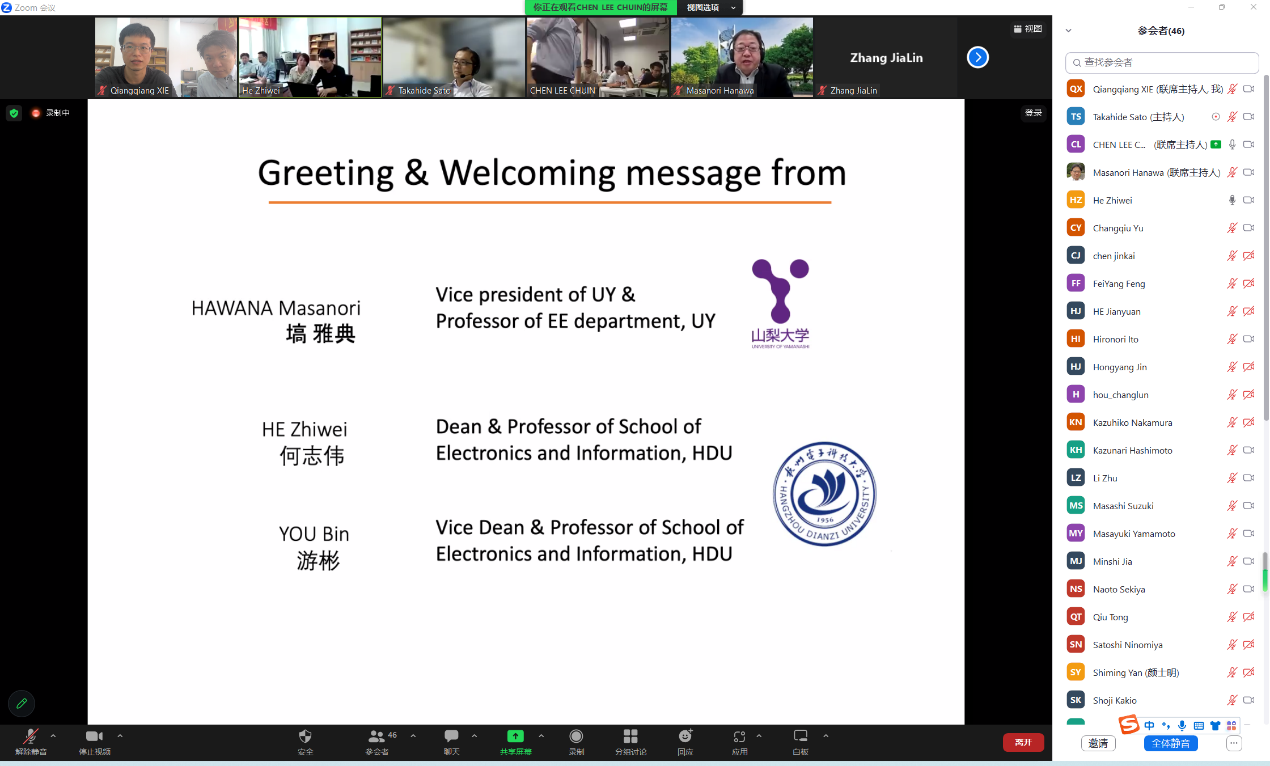Toggle disabled camera for chen jinkai

point(1248,256)
